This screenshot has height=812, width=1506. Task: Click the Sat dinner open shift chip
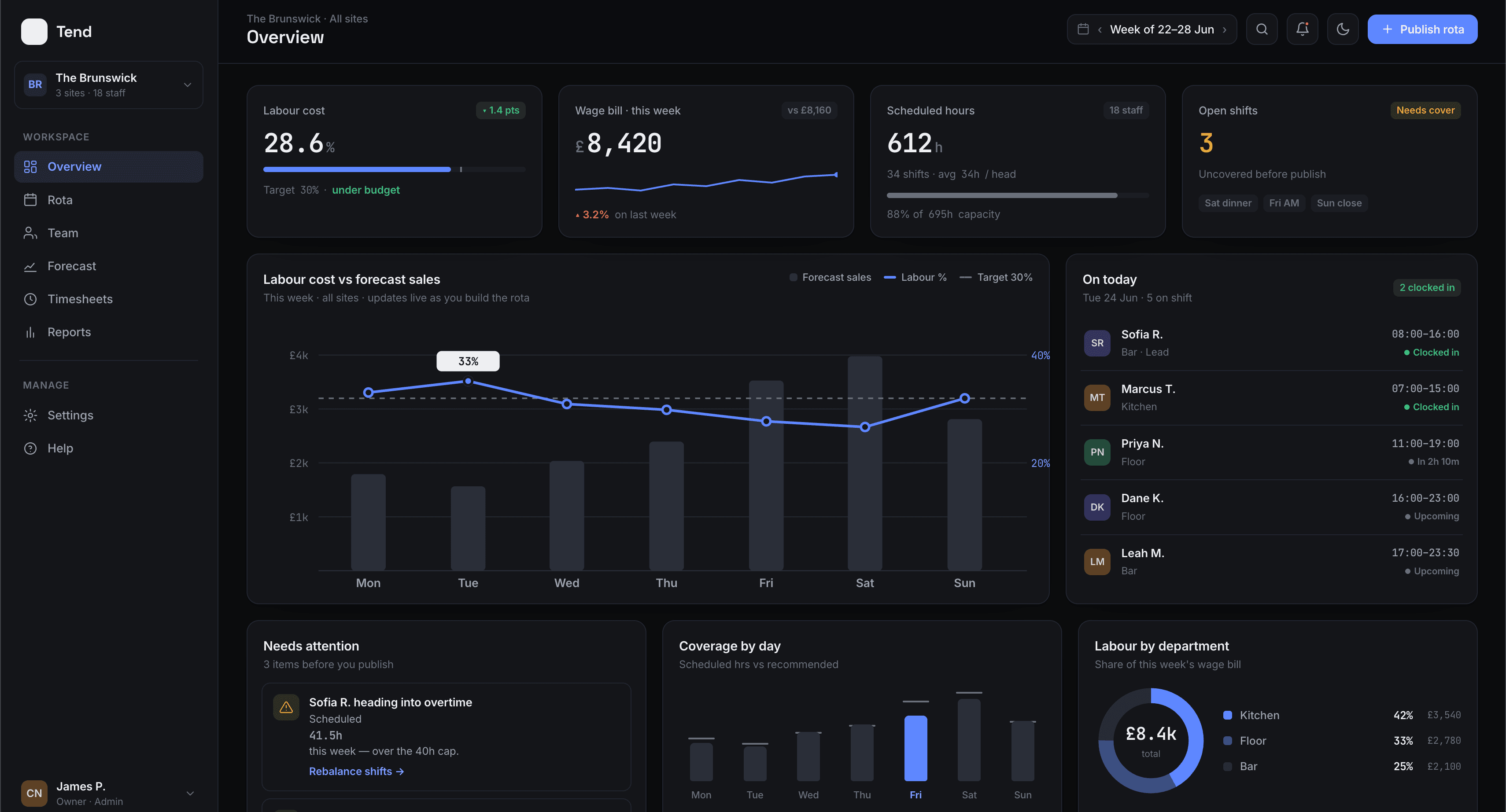1228,203
